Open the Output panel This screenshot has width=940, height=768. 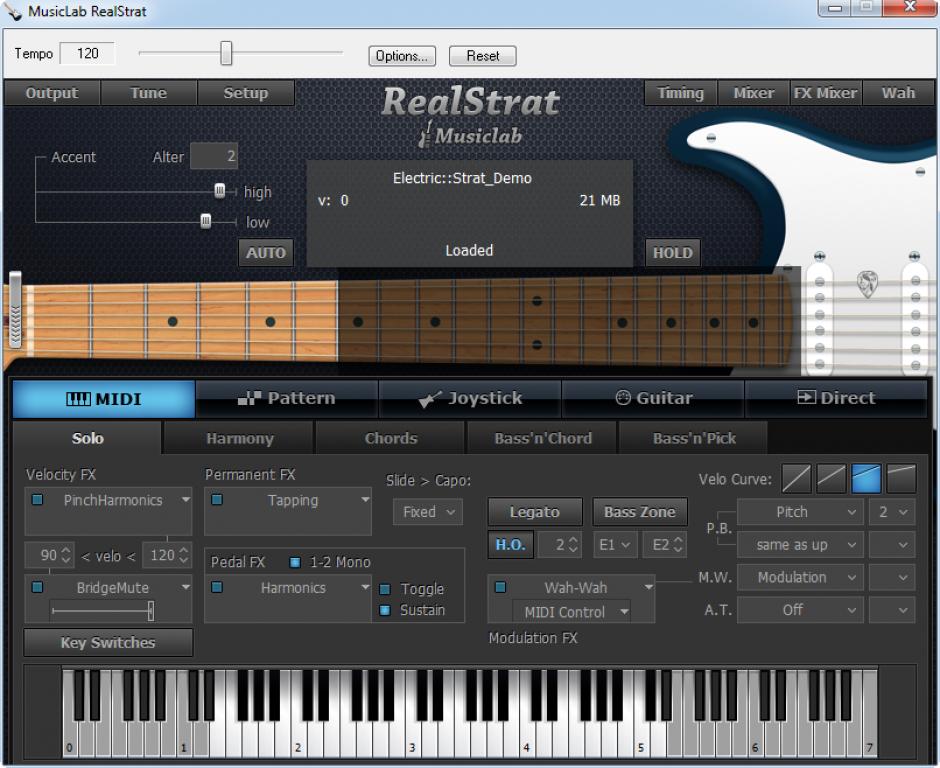pos(52,93)
